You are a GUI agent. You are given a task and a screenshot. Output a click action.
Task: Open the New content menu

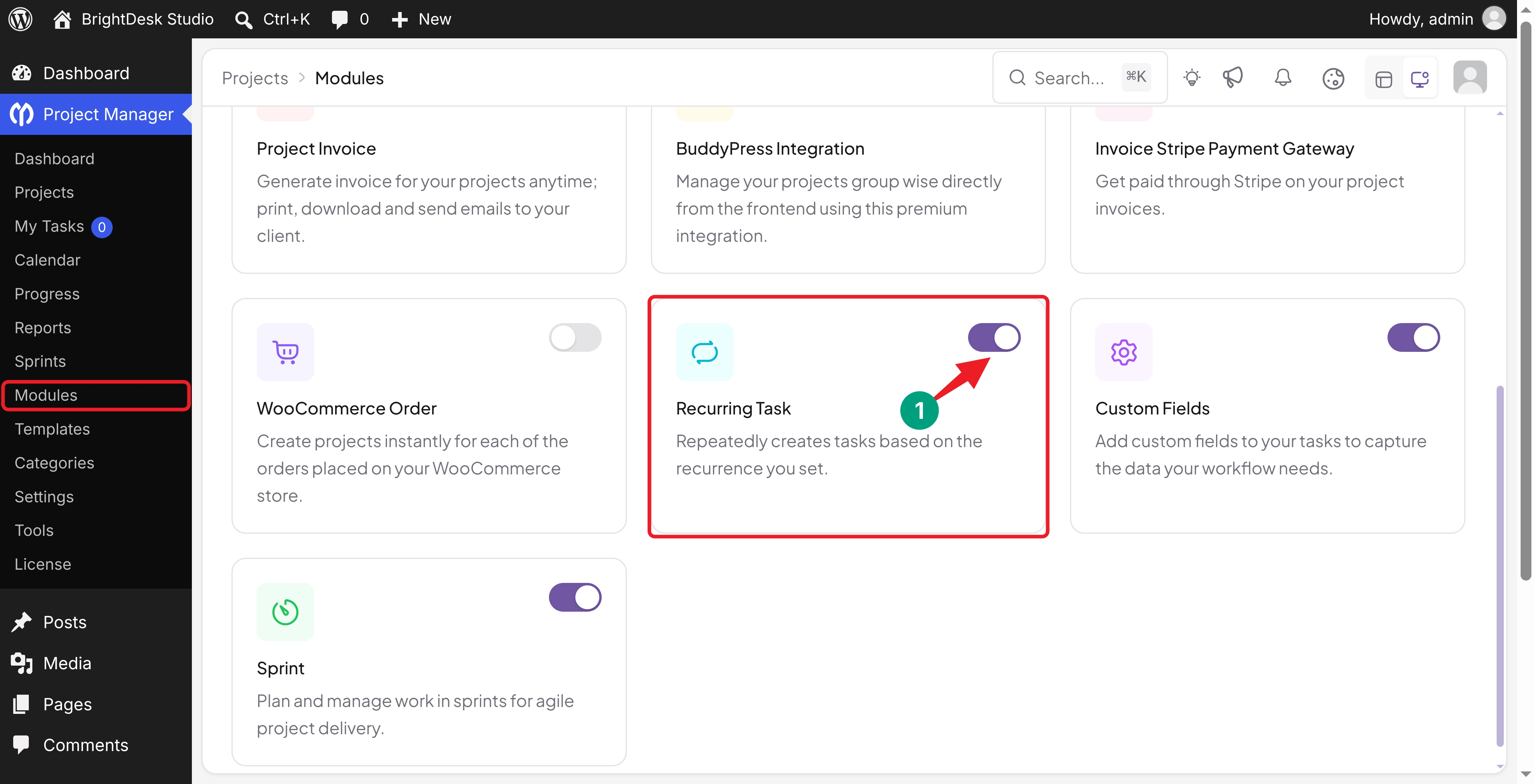click(x=421, y=19)
